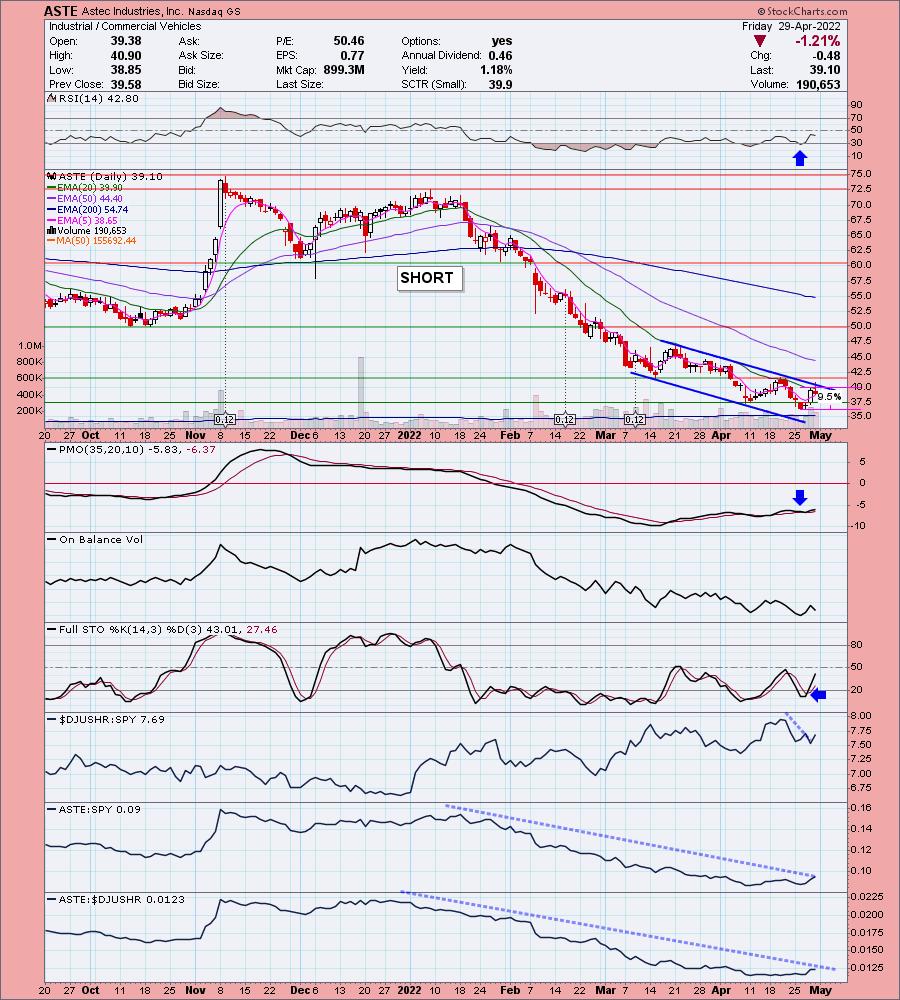The image size is (900, 1000).
Task: Click the 'Last Size:' field label
Action: pos(300,84)
